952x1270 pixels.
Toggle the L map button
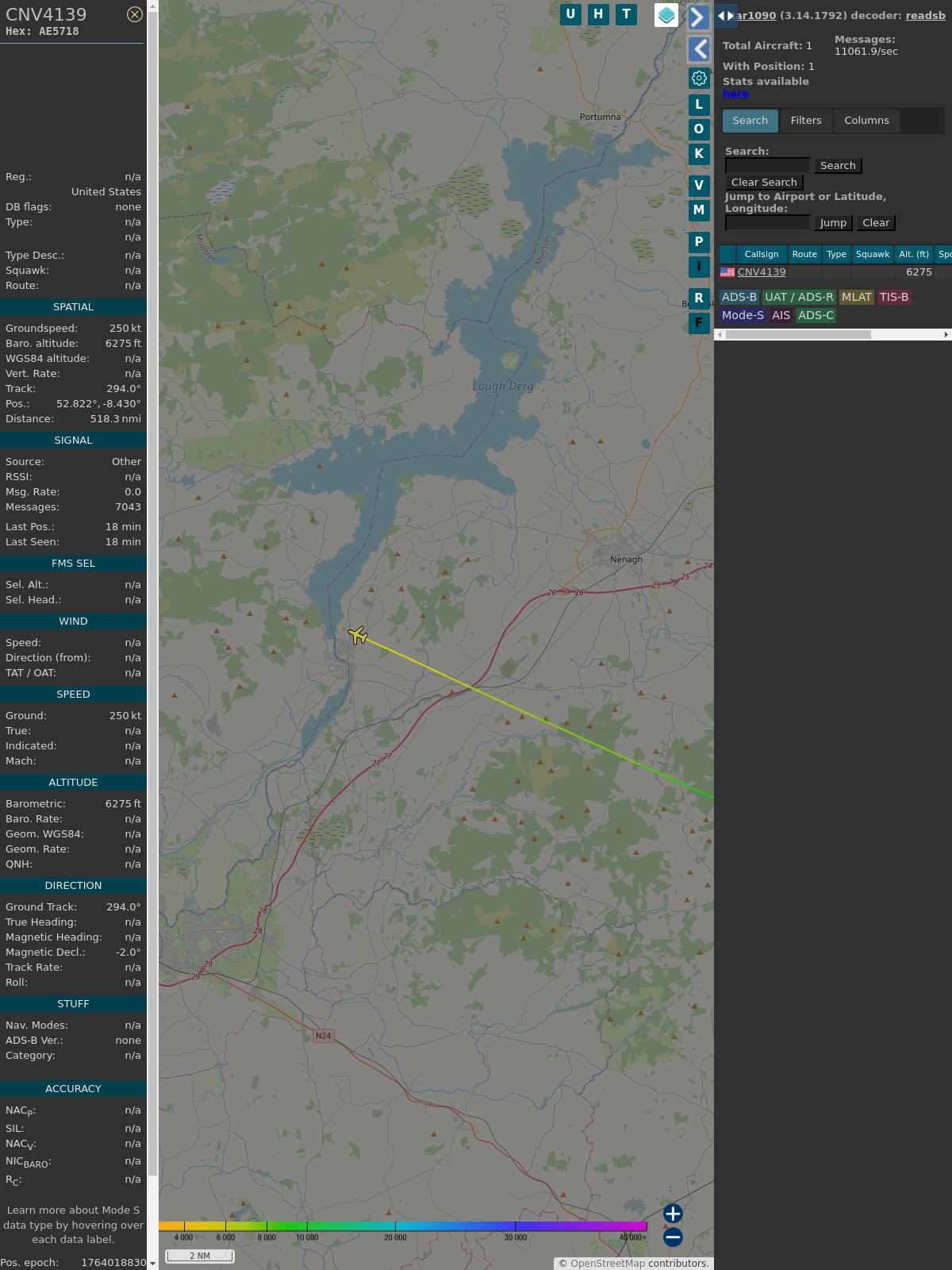[x=699, y=104]
